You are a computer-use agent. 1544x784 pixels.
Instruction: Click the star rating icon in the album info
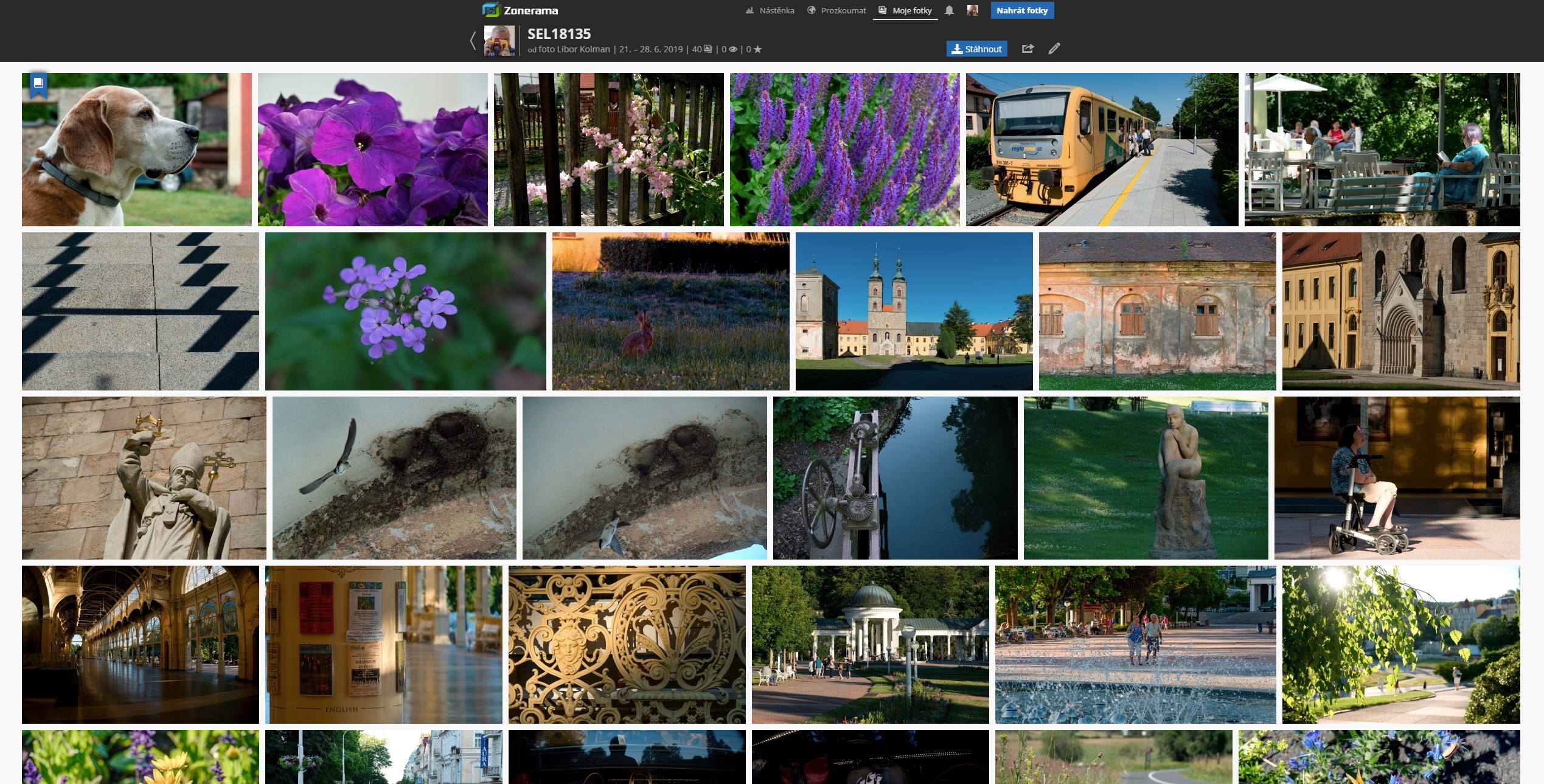click(757, 49)
